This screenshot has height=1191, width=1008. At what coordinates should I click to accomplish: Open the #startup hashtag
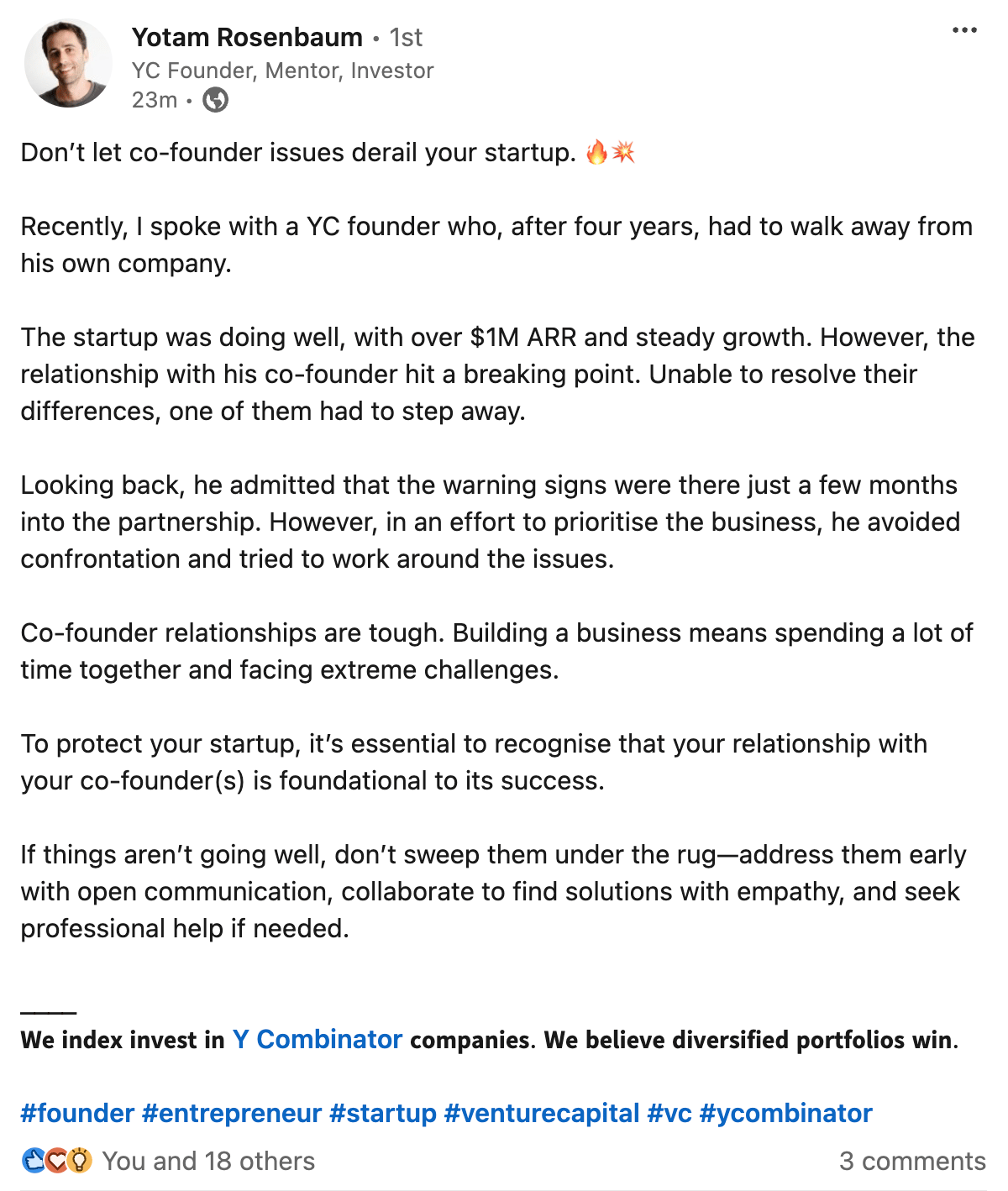pos(383,1114)
